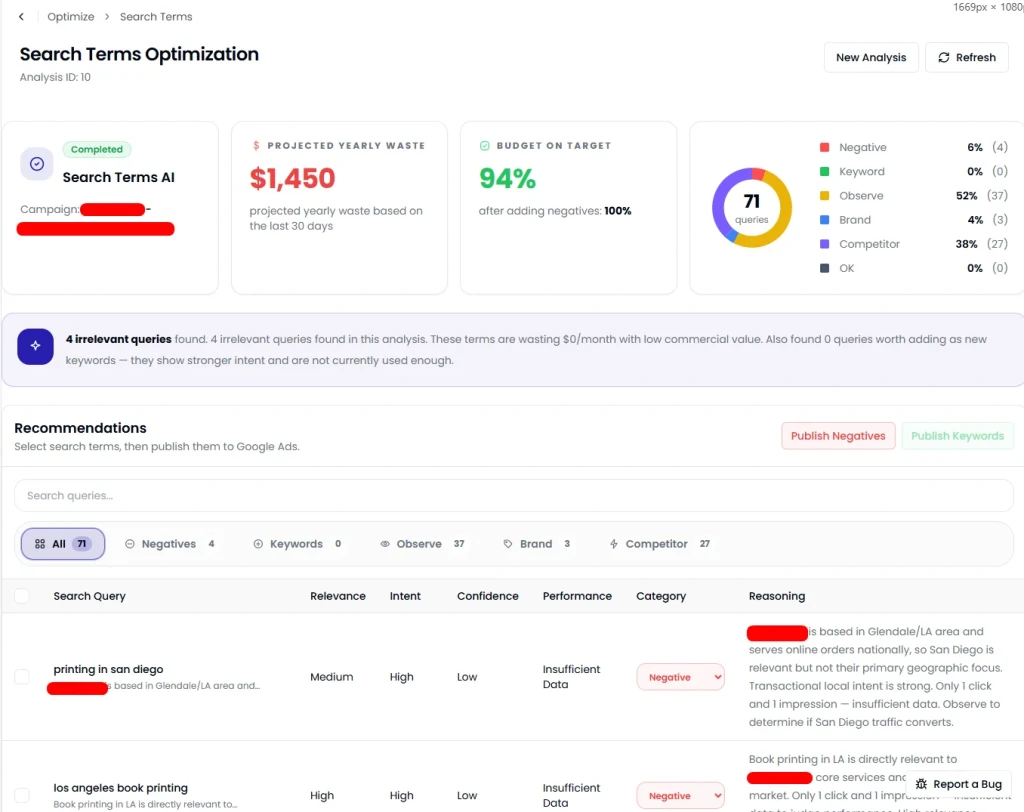
Task: Click the dollar sign icon on Projected Yearly Waste
Action: pyautogui.click(x=256, y=146)
